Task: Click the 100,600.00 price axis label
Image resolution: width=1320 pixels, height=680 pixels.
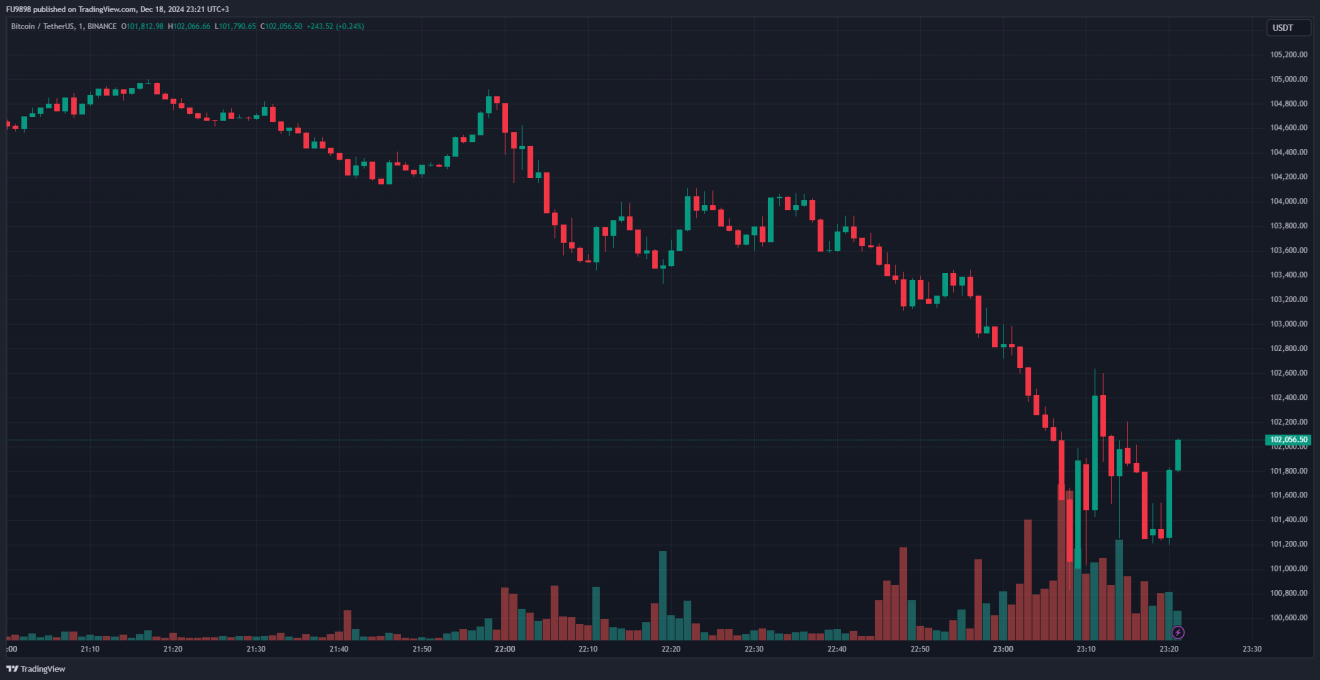Action: tap(1289, 617)
